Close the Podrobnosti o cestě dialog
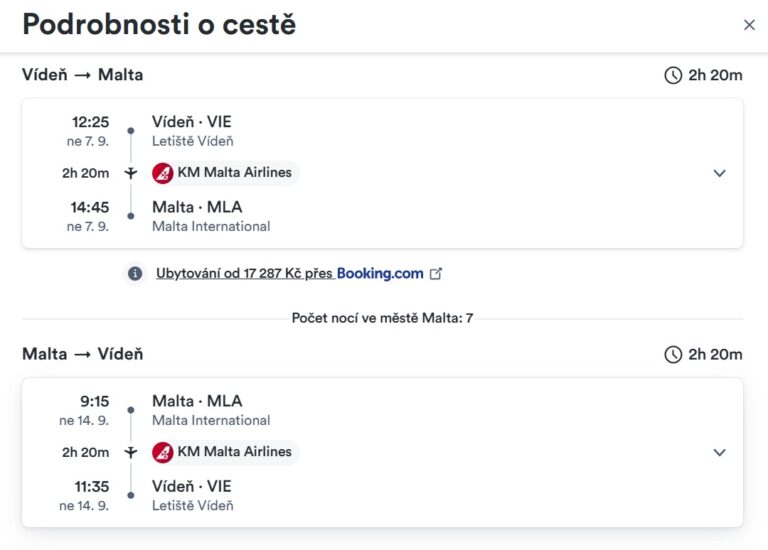 [x=749, y=25]
